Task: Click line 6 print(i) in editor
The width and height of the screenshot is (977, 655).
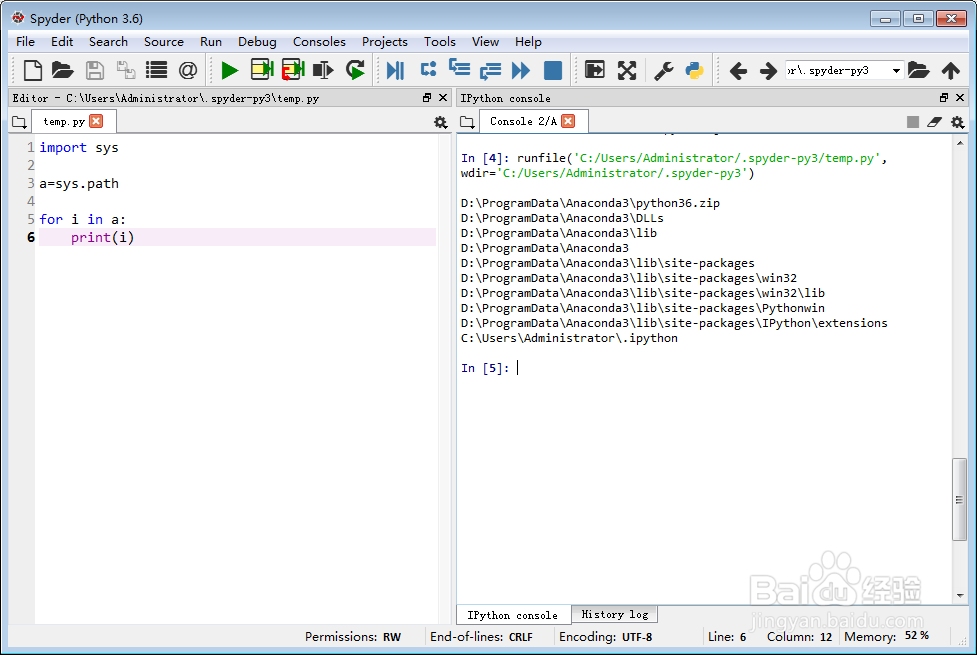Action: (x=237, y=237)
